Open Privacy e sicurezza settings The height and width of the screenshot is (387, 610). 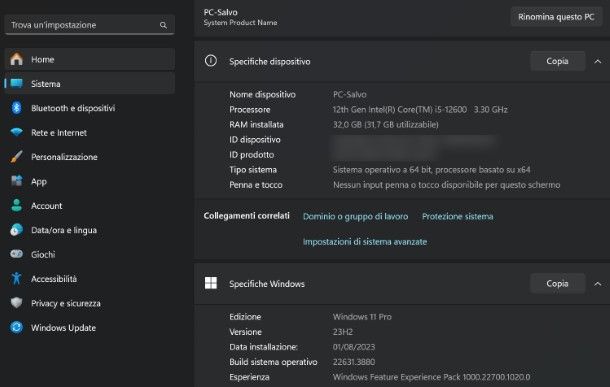point(89,303)
